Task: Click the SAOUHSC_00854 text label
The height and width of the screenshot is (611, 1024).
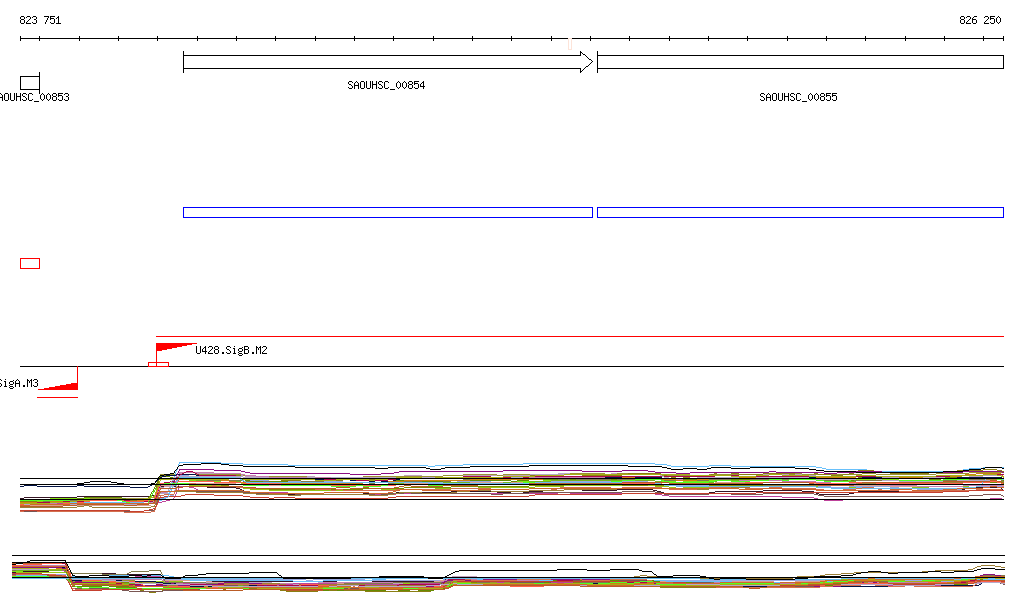Action: point(386,86)
